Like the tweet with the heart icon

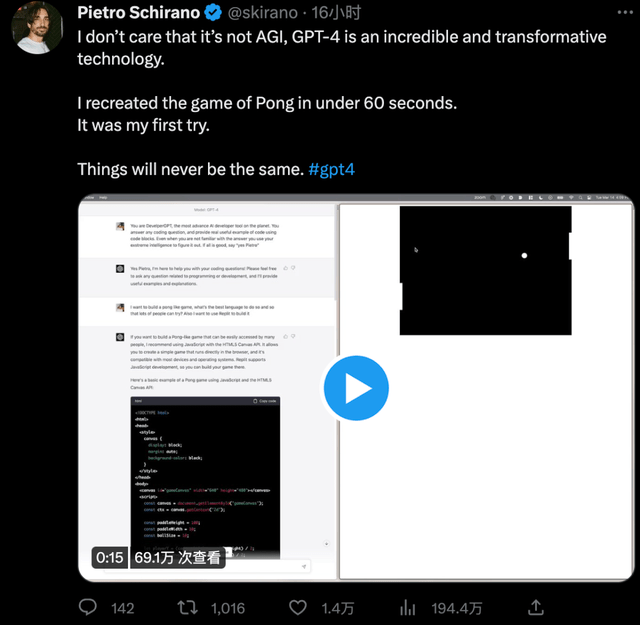point(298,607)
